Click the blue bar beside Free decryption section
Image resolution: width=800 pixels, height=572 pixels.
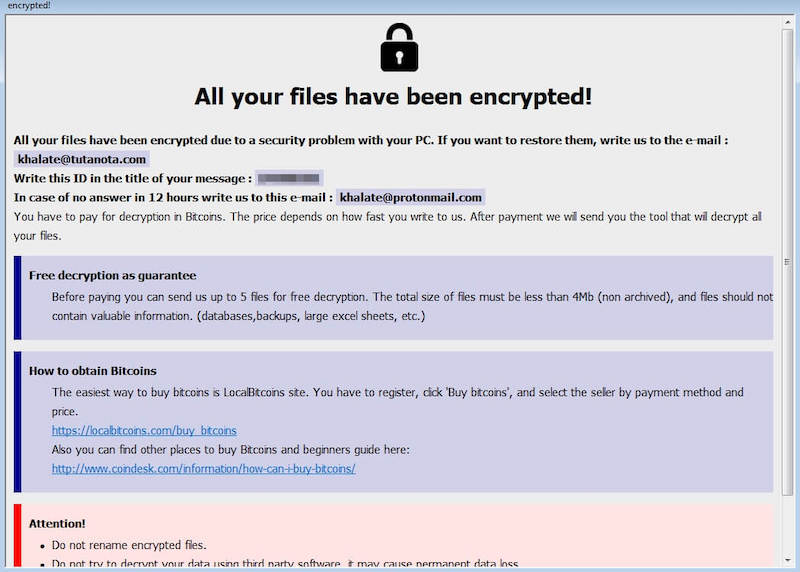(x=18, y=298)
